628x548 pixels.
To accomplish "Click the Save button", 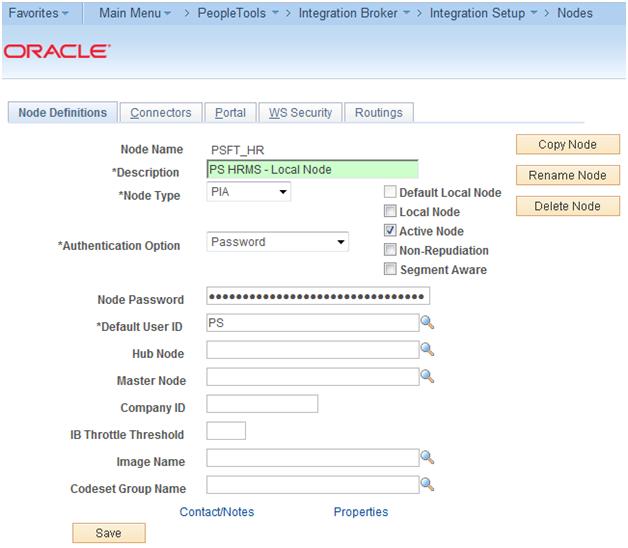I will [x=109, y=533].
